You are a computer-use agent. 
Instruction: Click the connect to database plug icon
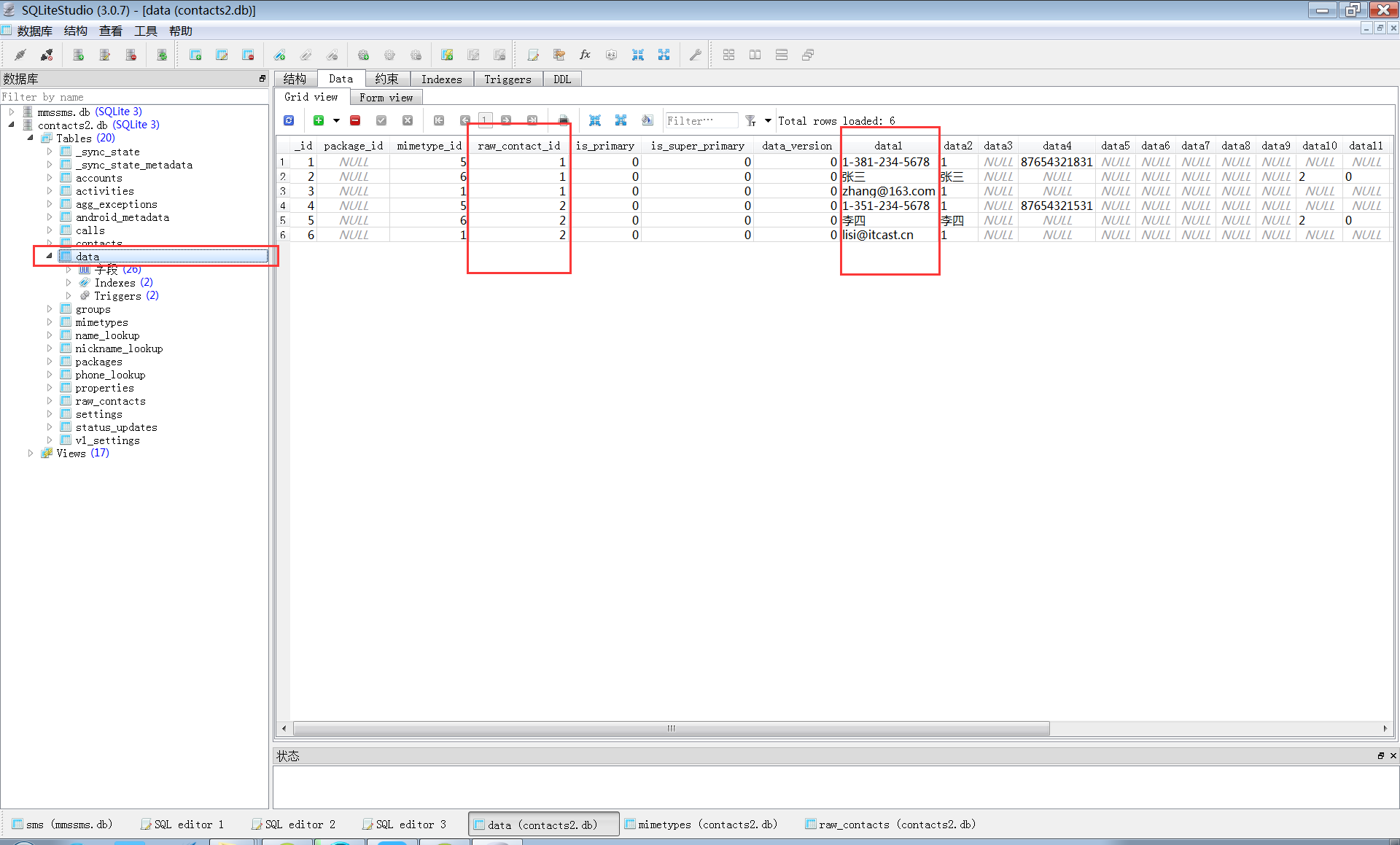[20, 55]
